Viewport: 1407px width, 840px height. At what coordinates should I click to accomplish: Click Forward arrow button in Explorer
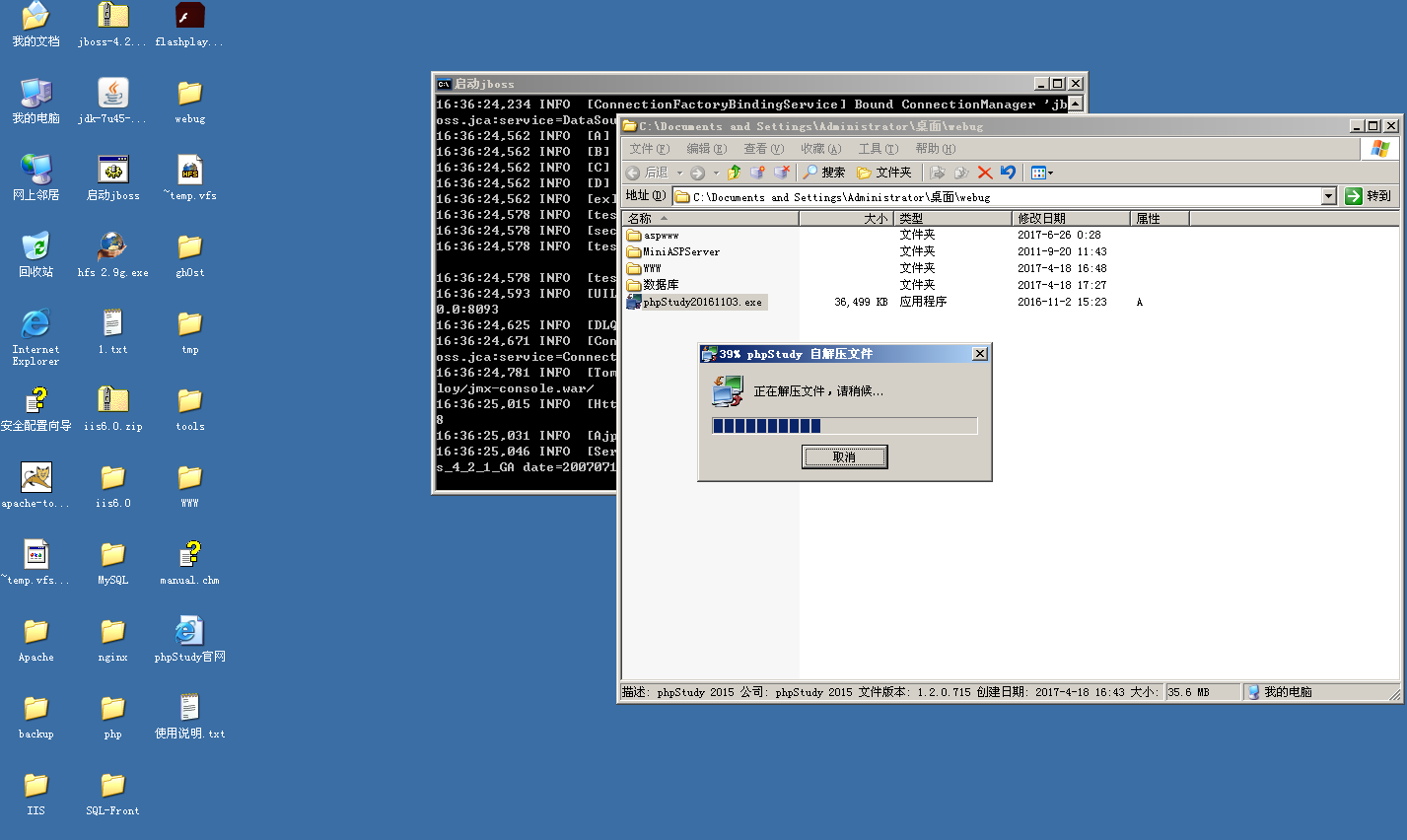pyautogui.click(x=698, y=173)
